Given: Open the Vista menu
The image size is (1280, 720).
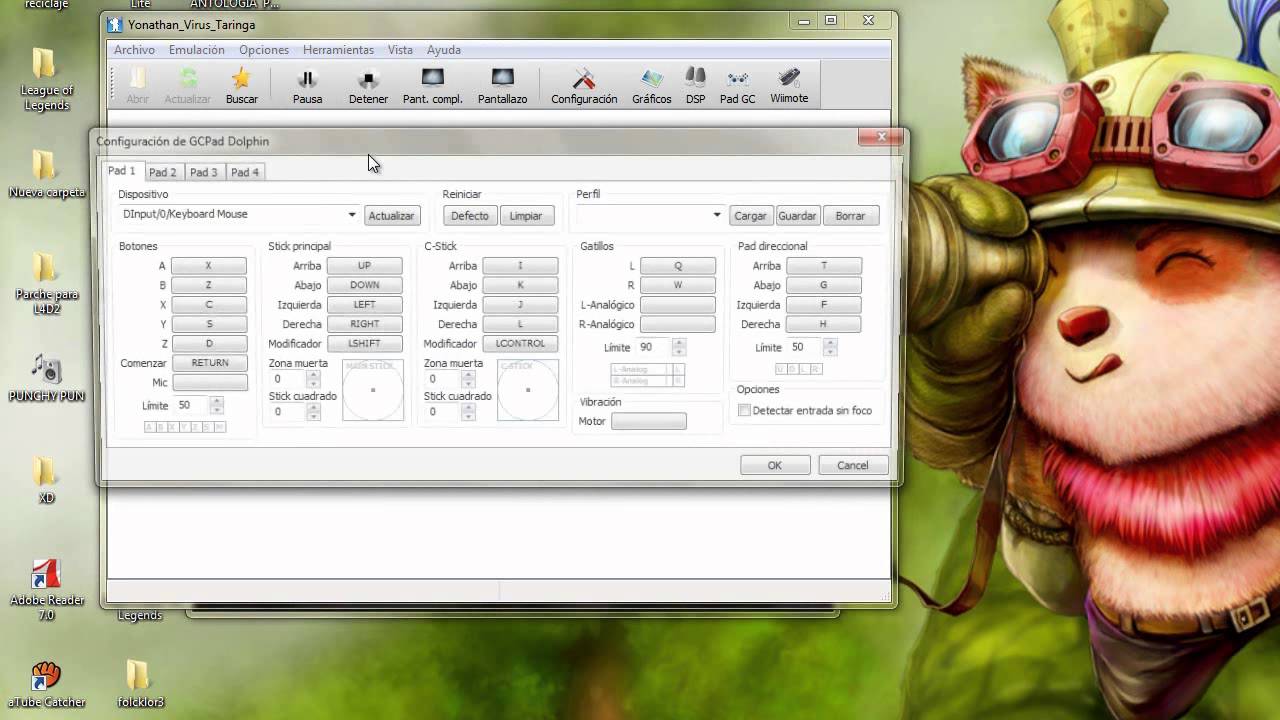Looking at the screenshot, I should [400, 49].
